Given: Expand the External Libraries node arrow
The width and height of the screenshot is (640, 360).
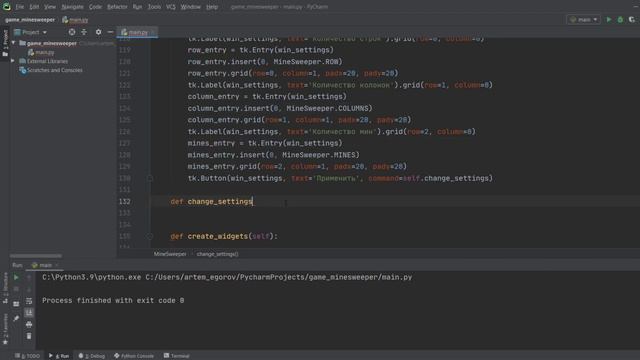Looking at the screenshot, I should tap(13, 61).
